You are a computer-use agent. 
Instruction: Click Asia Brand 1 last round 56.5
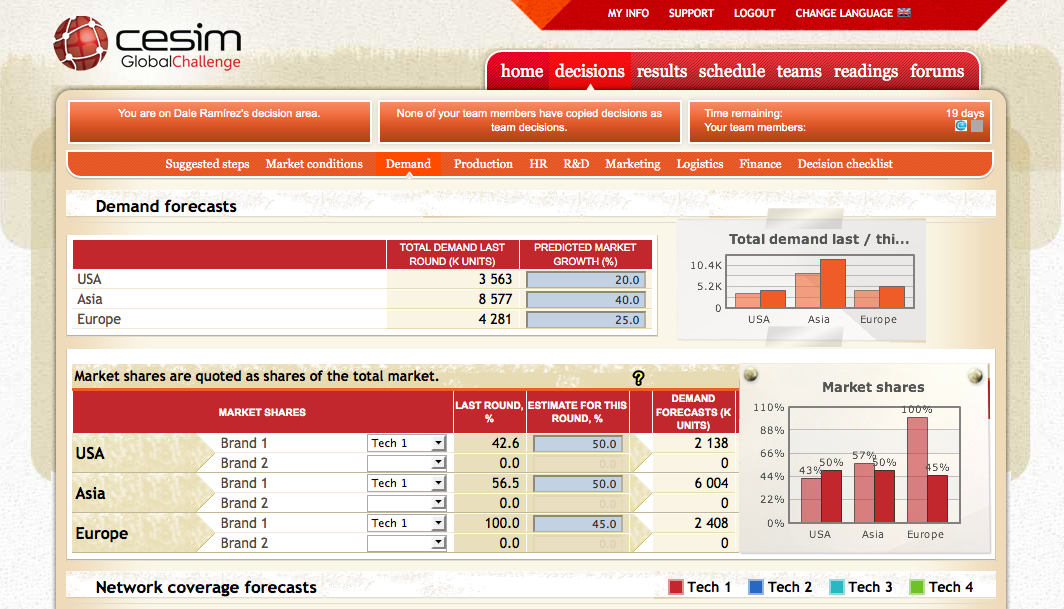[x=506, y=483]
